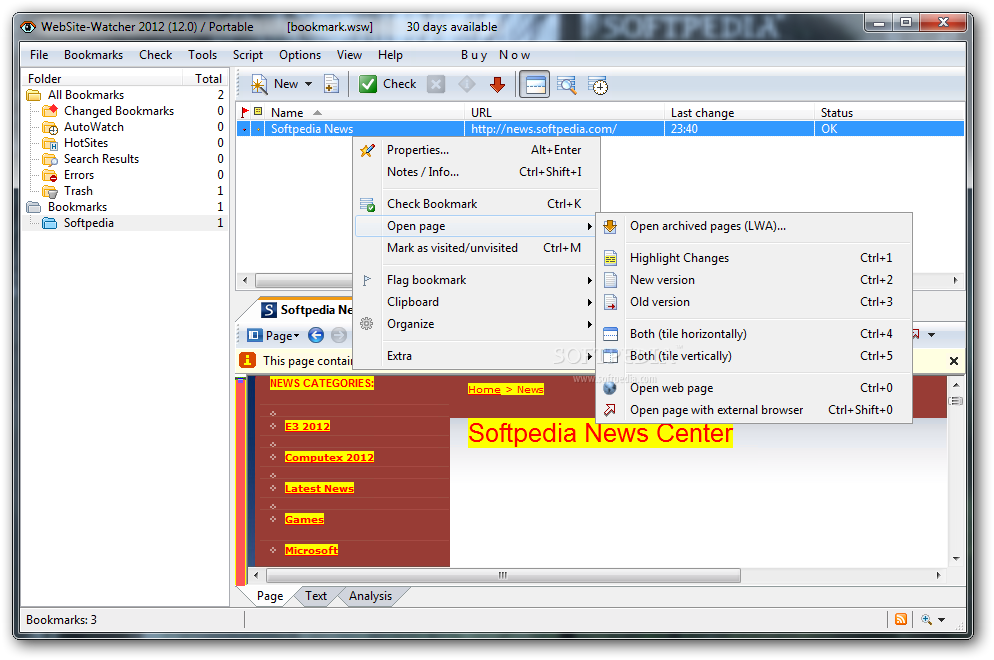Select the Search Results folder
Image resolution: width=994 pixels, height=660 pixels.
click(101, 159)
